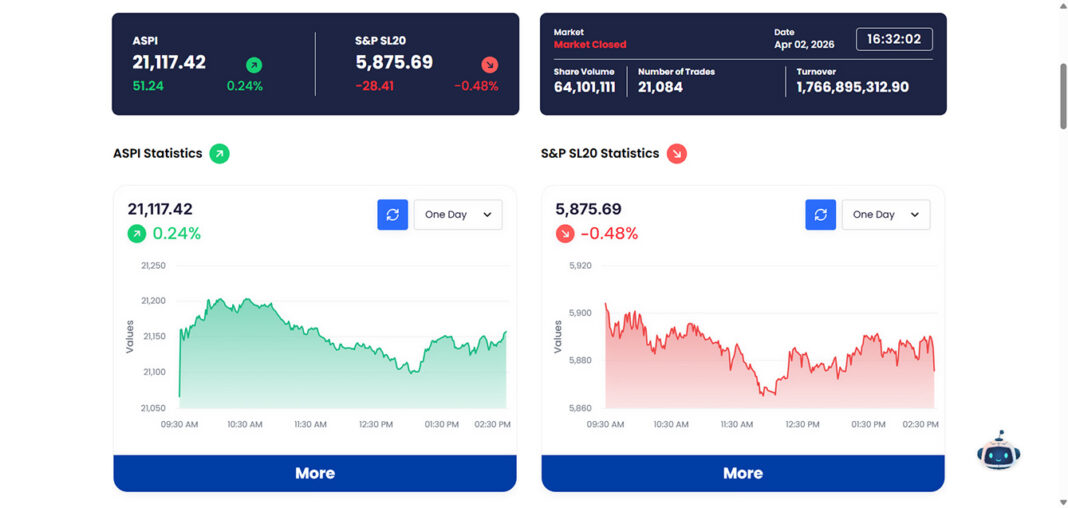The image size is (1068, 508).
Task: Click the ASPI green area chart
Action: pos(340,370)
